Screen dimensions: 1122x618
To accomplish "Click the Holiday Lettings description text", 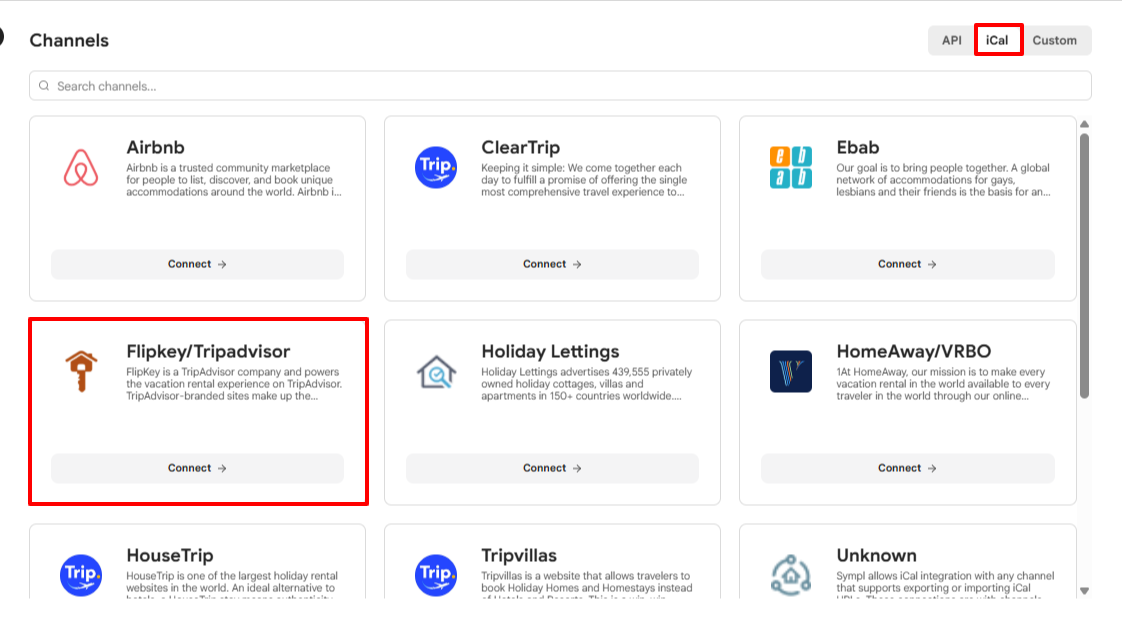I will (x=587, y=383).
